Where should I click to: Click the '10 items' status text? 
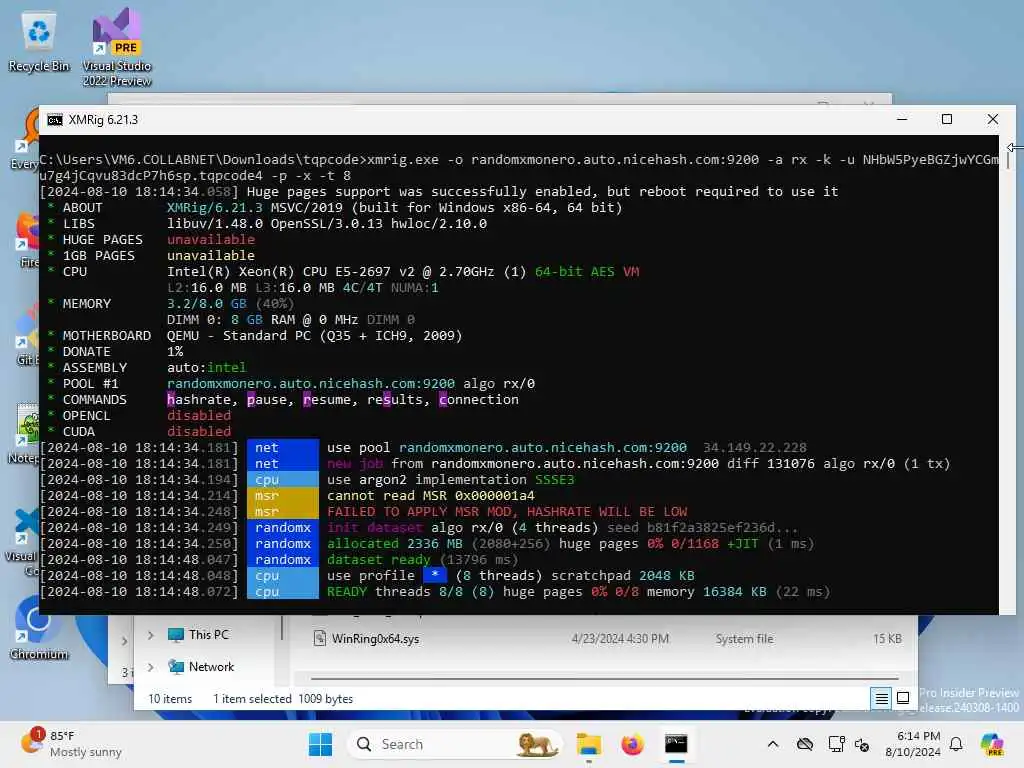(x=170, y=699)
